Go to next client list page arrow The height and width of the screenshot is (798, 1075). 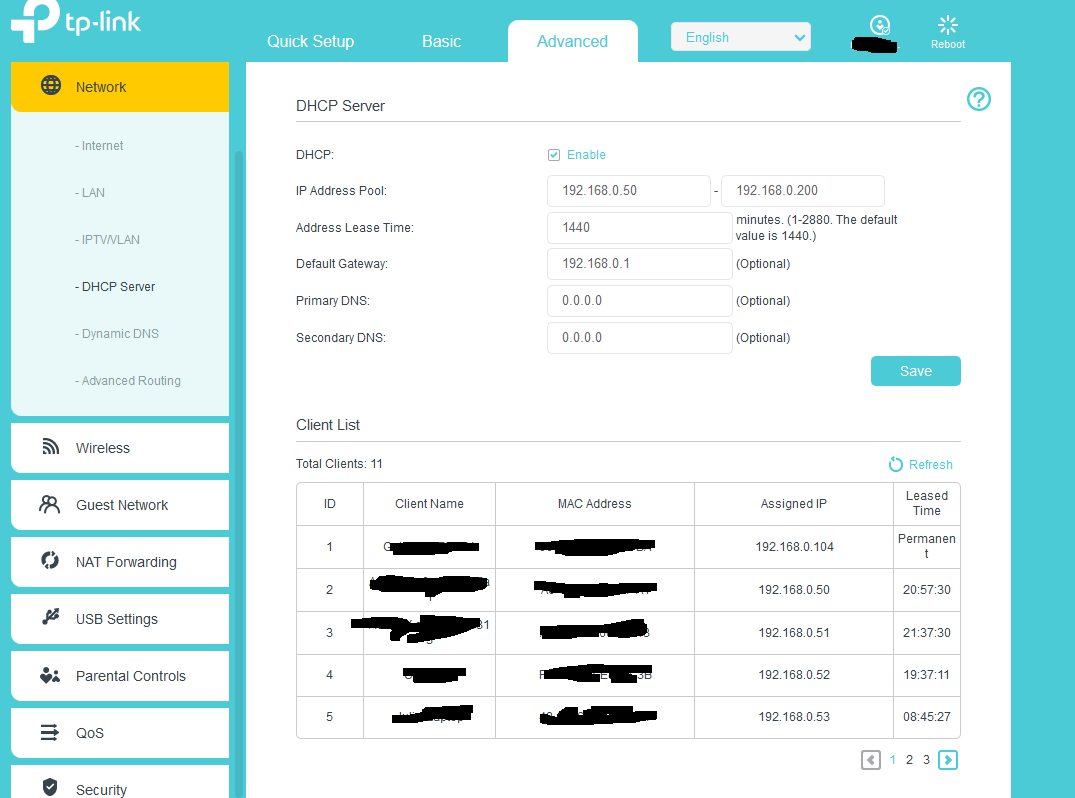tap(948, 760)
